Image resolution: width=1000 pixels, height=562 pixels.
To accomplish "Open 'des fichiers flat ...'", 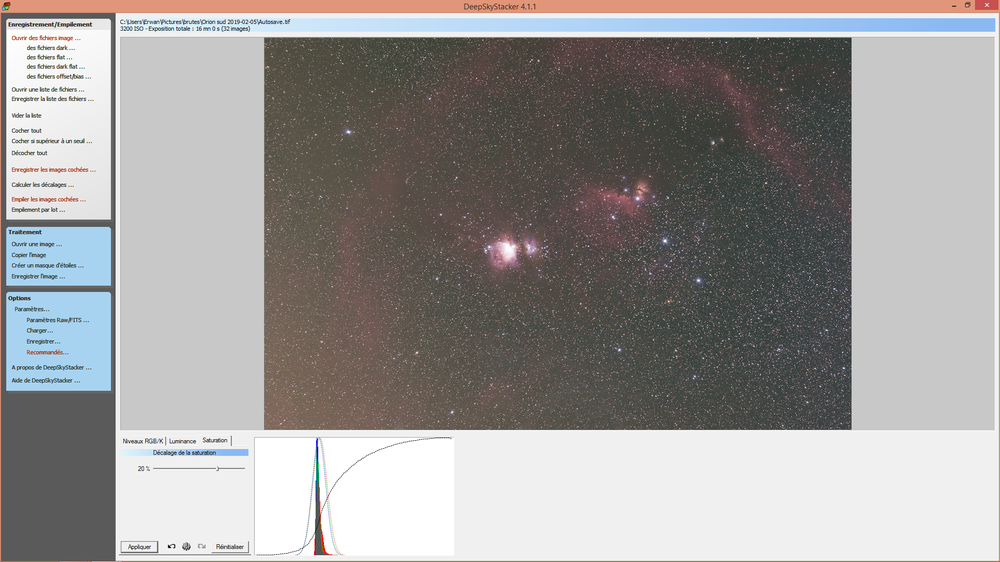I will (x=49, y=57).
